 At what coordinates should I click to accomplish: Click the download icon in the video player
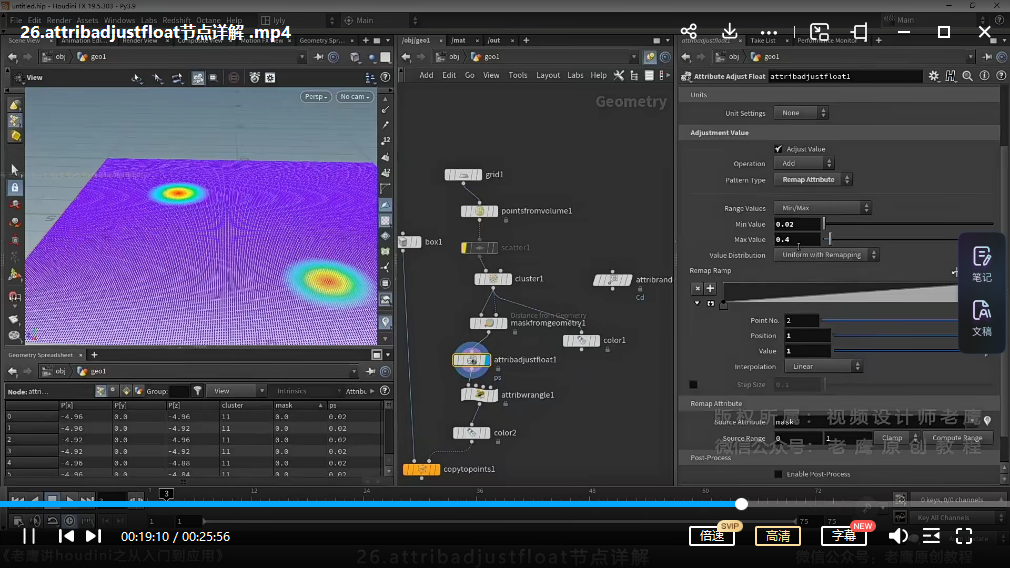pos(729,32)
